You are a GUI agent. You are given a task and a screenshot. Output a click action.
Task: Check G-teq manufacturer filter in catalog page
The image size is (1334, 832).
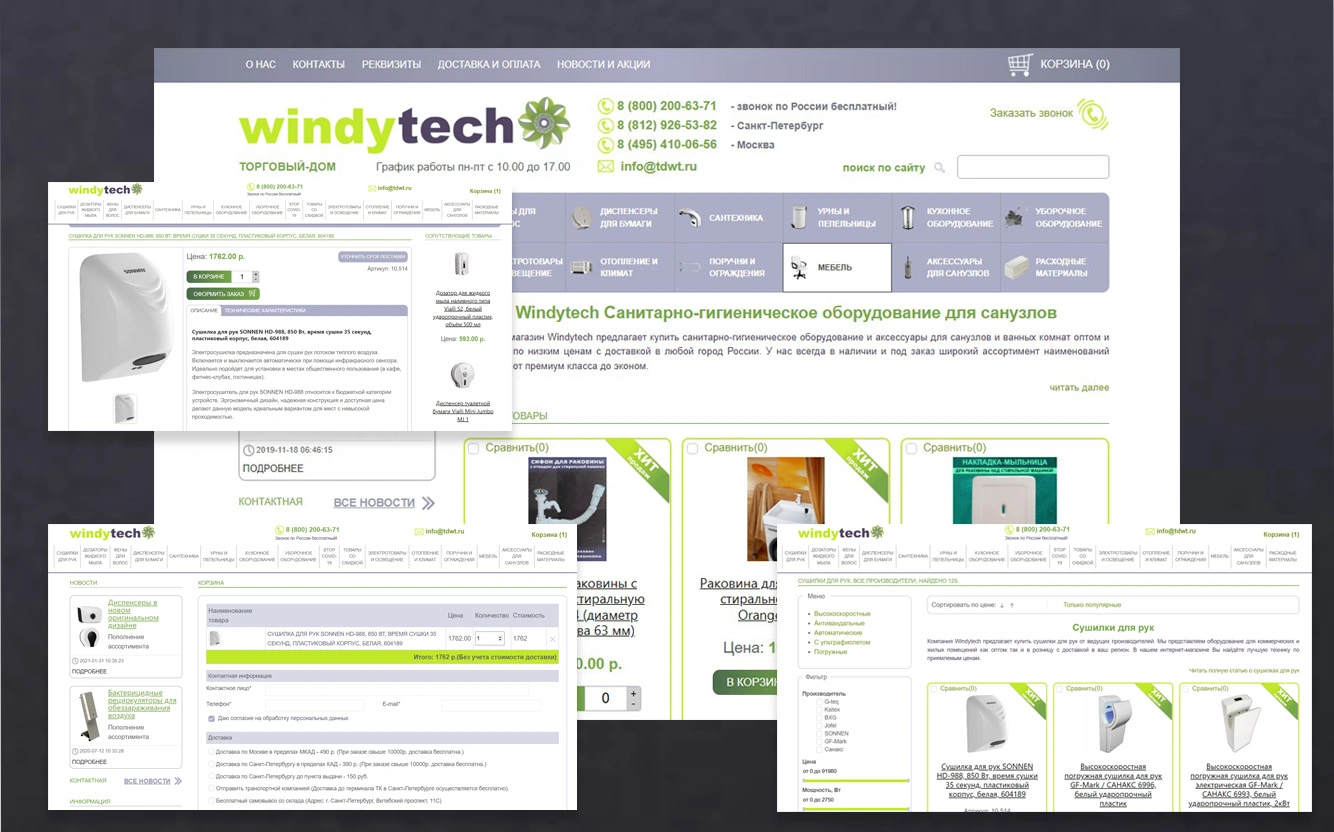819,702
